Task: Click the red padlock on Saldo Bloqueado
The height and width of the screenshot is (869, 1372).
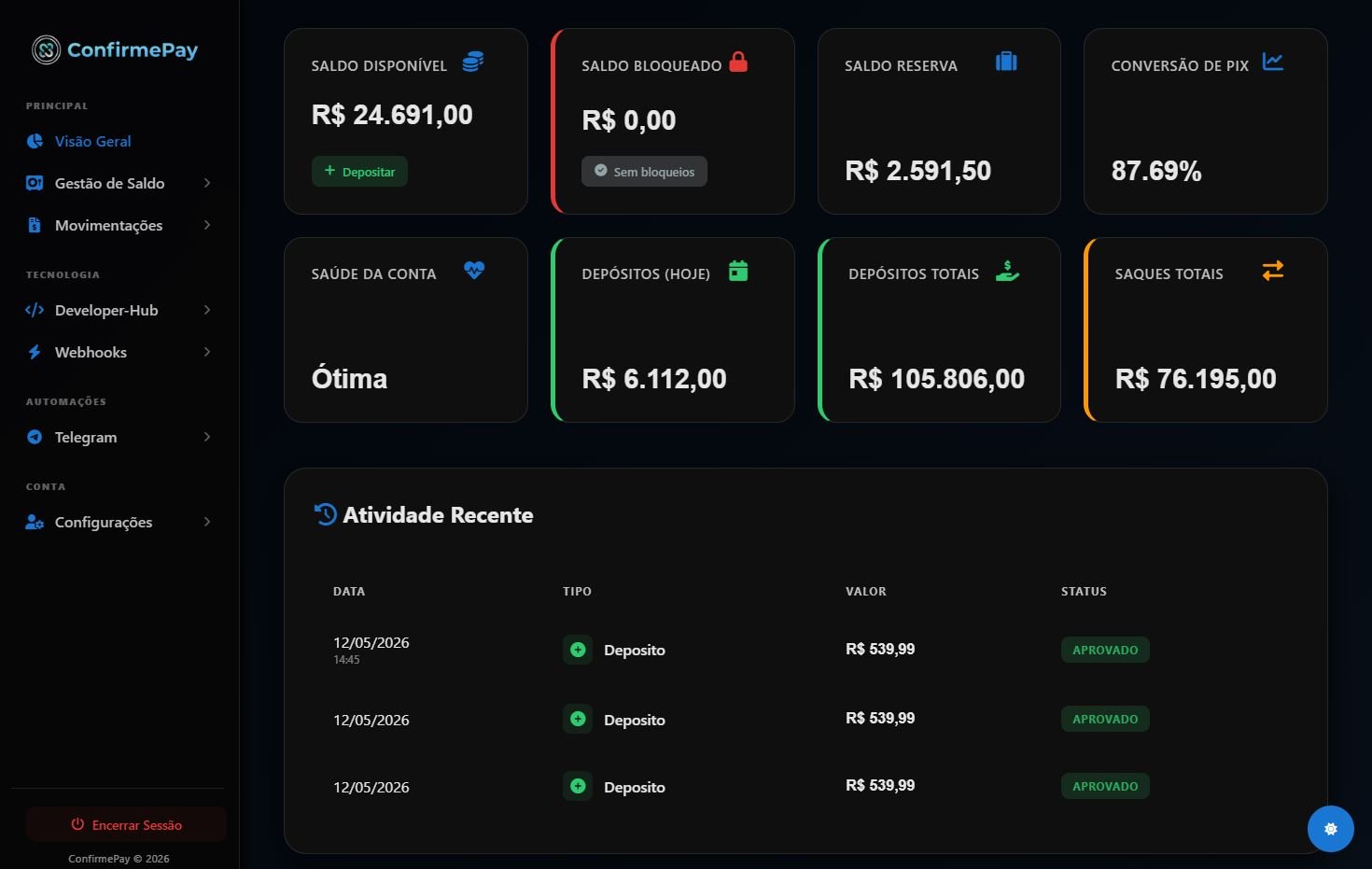Action: pyautogui.click(x=738, y=62)
